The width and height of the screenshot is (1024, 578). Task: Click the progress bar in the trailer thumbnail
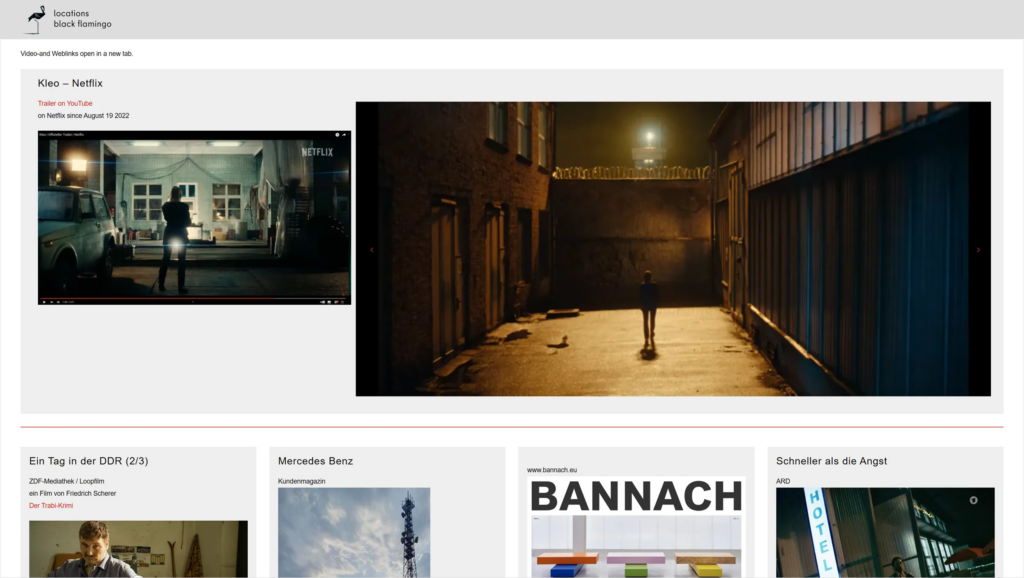(x=194, y=298)
